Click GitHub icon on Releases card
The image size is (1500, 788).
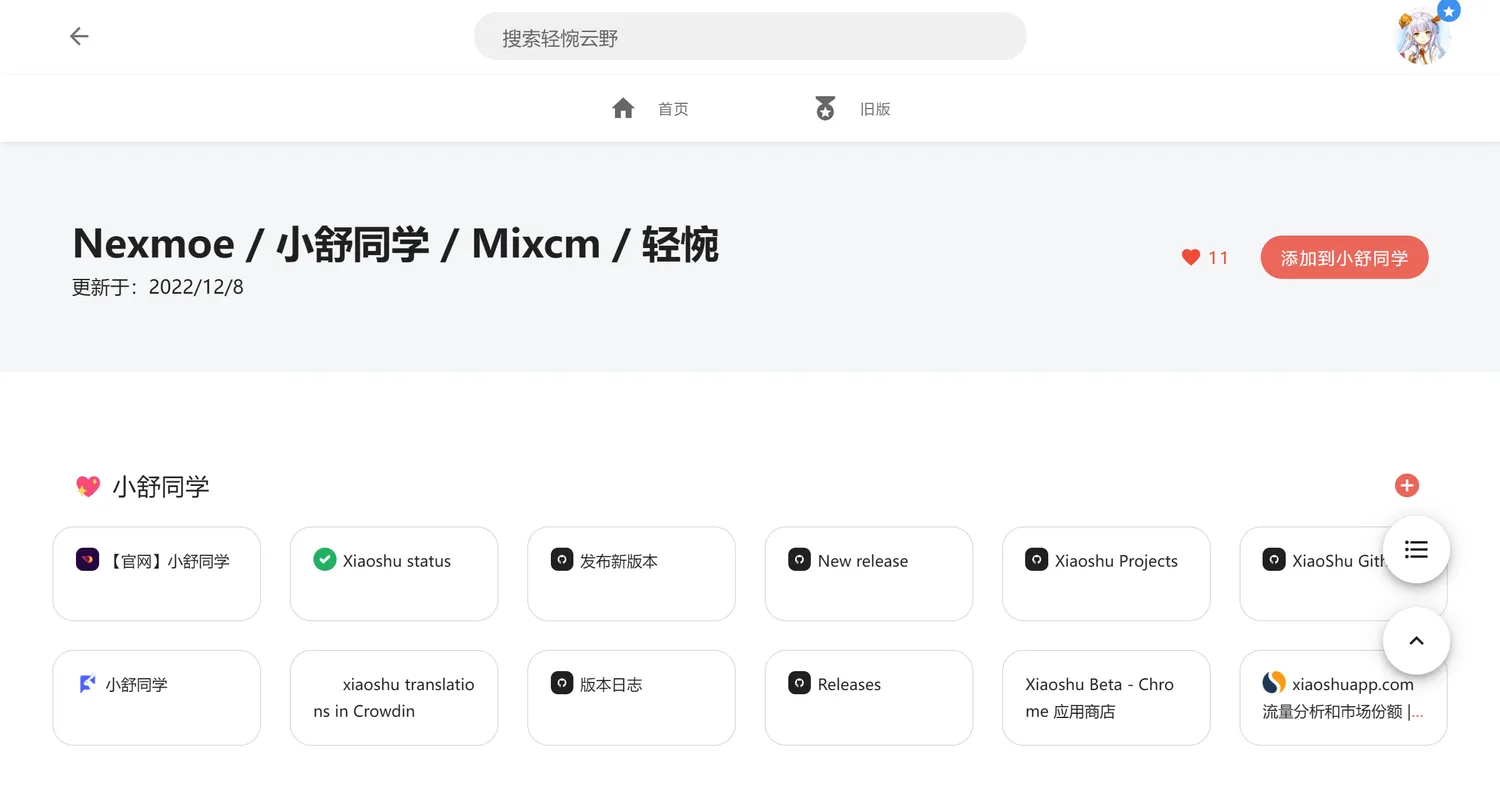tap(799, 683)
